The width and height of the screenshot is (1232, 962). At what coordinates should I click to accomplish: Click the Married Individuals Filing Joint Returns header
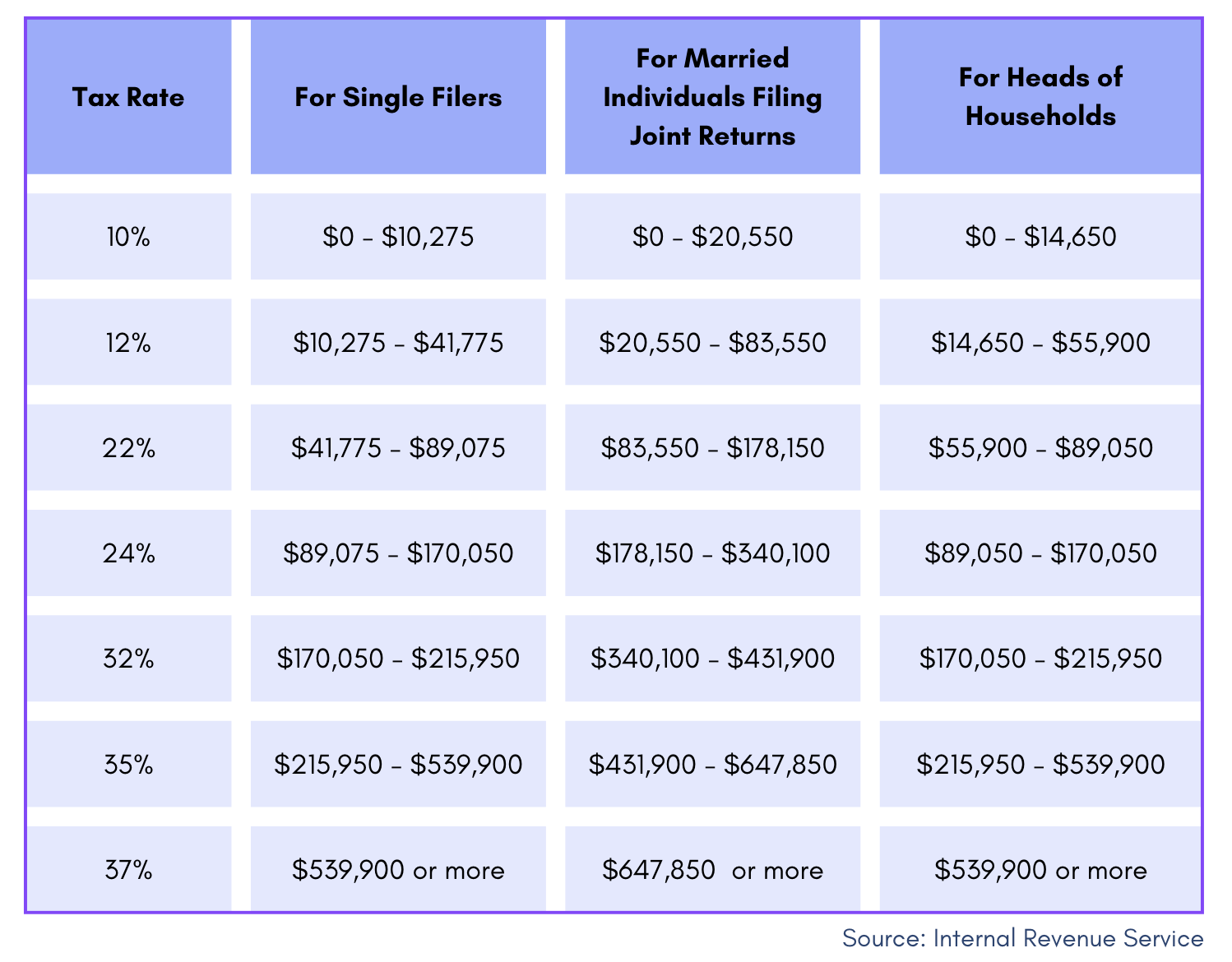712,97
